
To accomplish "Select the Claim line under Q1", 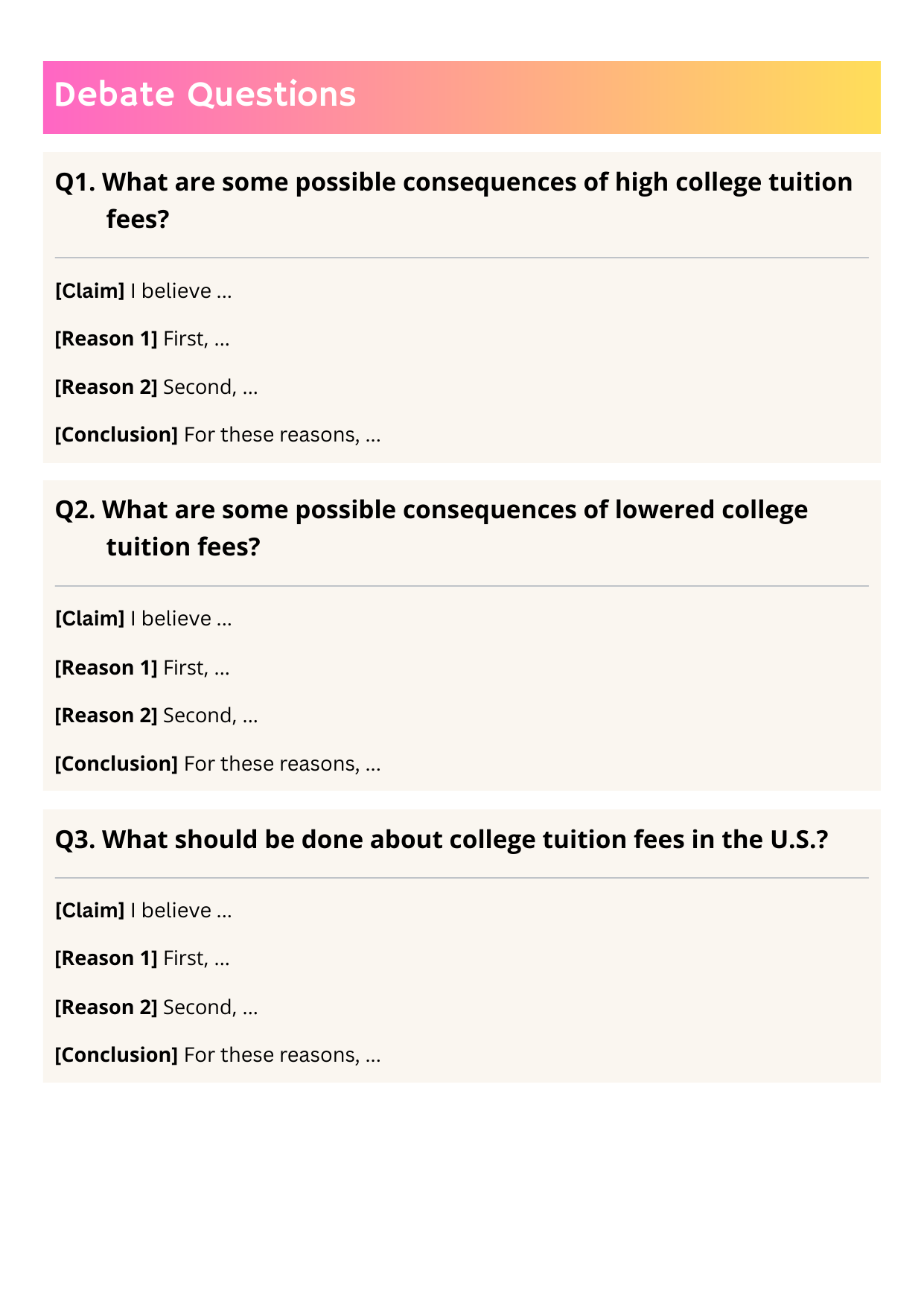I will point(144,291).
